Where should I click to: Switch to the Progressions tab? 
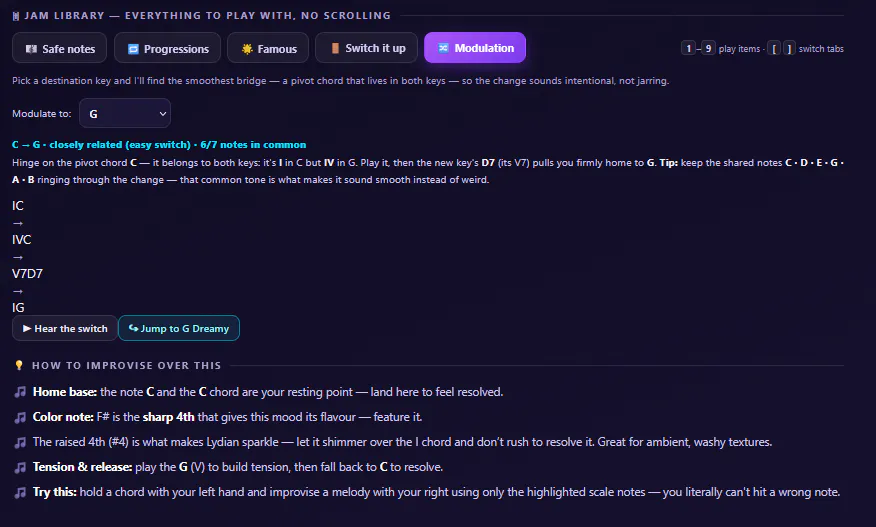pyautogui.click(x=168, y=49)
